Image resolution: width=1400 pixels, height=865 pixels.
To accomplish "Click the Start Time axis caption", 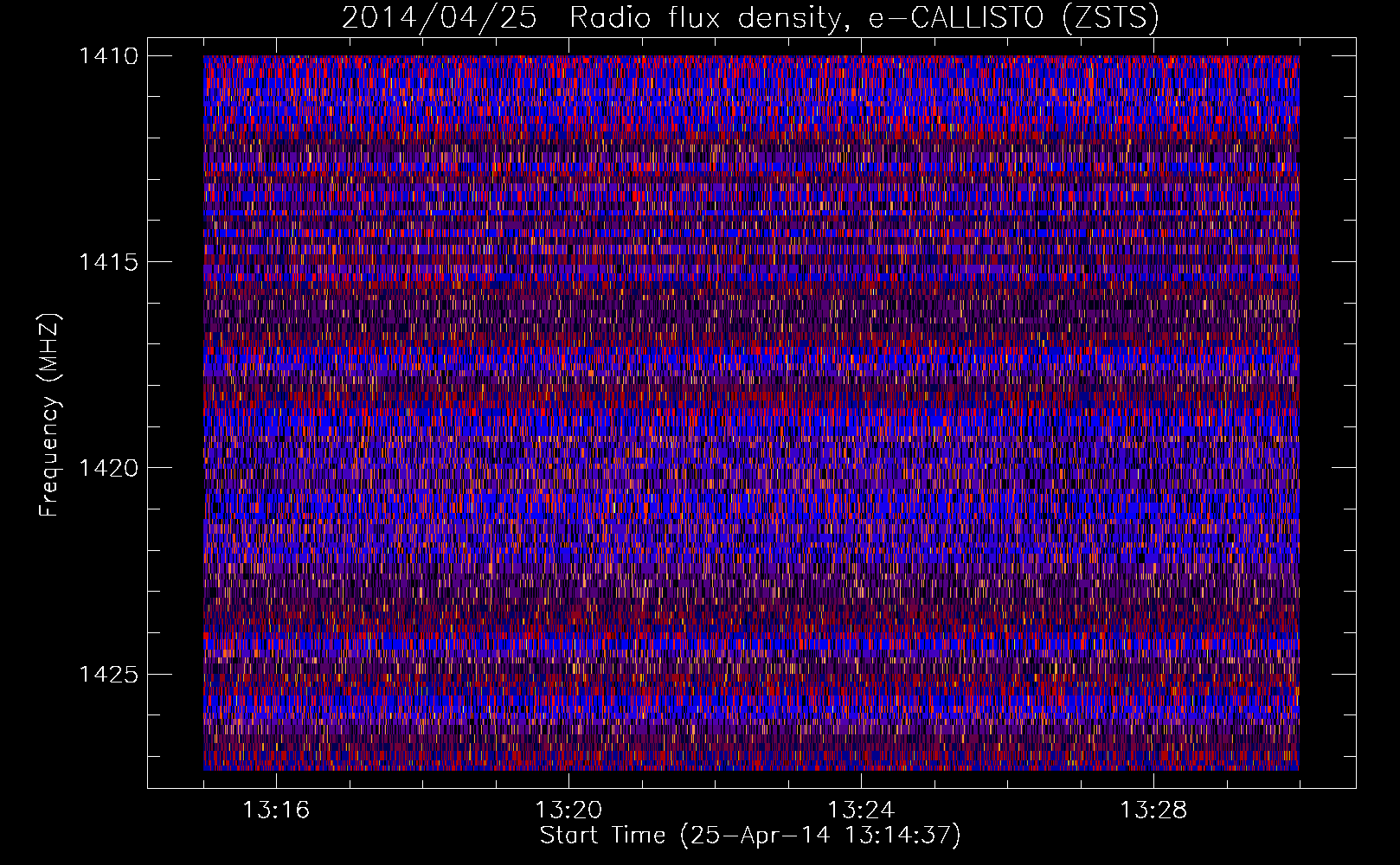I will click(x=750, y=836).
